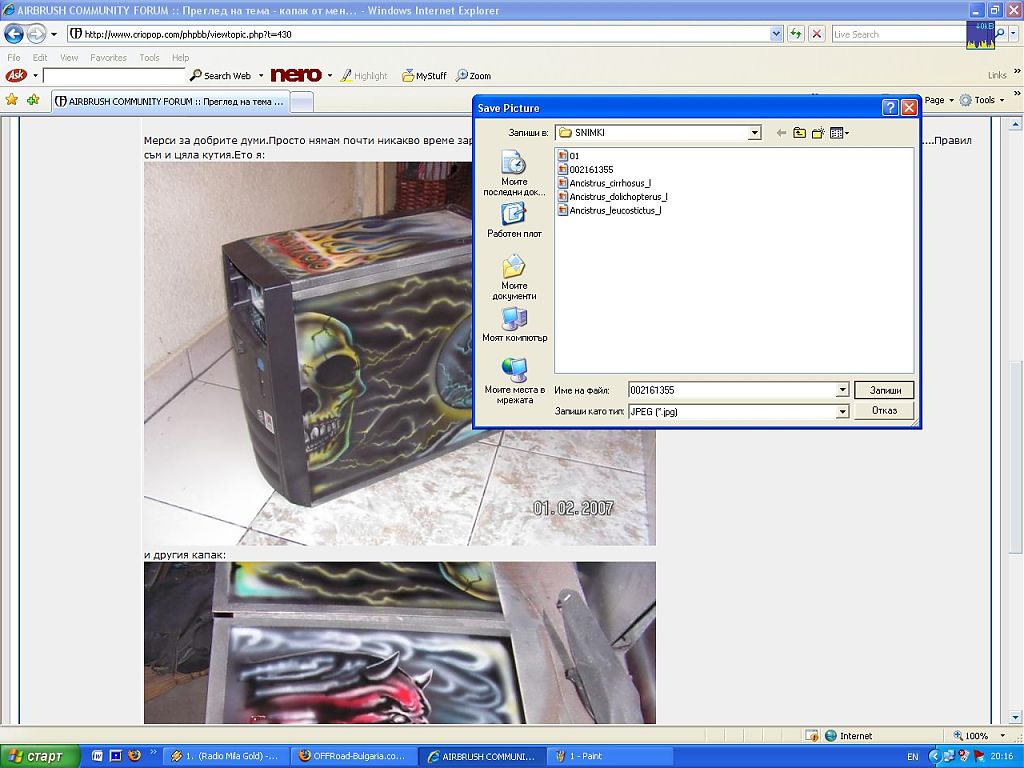1024x768 pixels.
Task: Create a new folder in Save dialog
Action: pyautogui.click(x=818, y=133)
